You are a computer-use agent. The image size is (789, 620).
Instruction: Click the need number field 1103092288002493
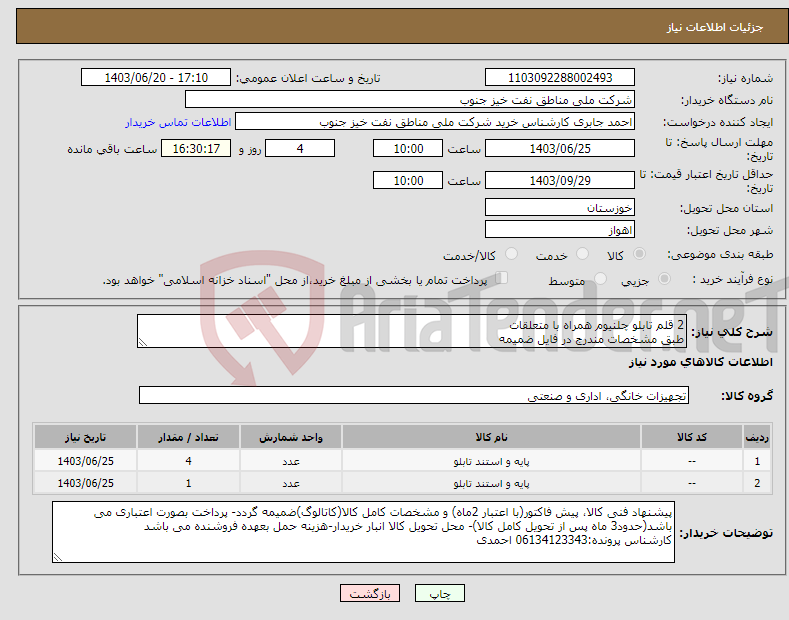(560, 78)
